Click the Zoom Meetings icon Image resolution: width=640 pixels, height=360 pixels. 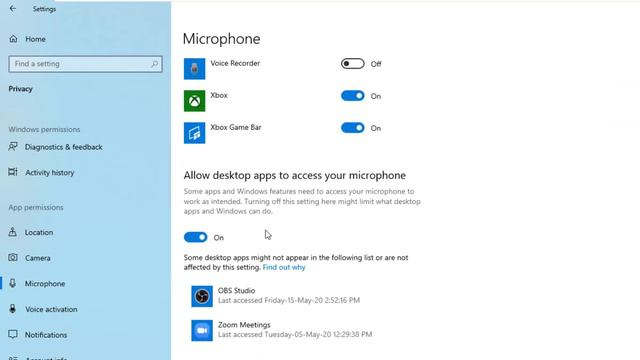202,330
